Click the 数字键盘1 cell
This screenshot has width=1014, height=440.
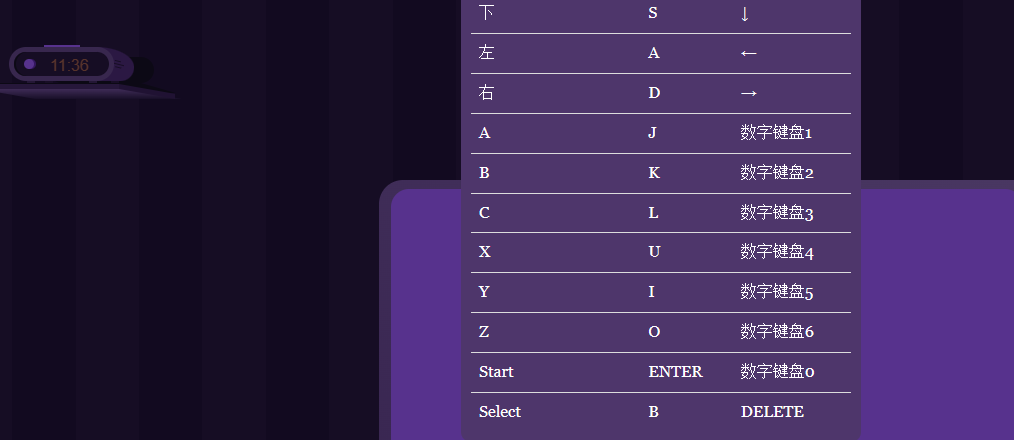(x=777, y=133)
